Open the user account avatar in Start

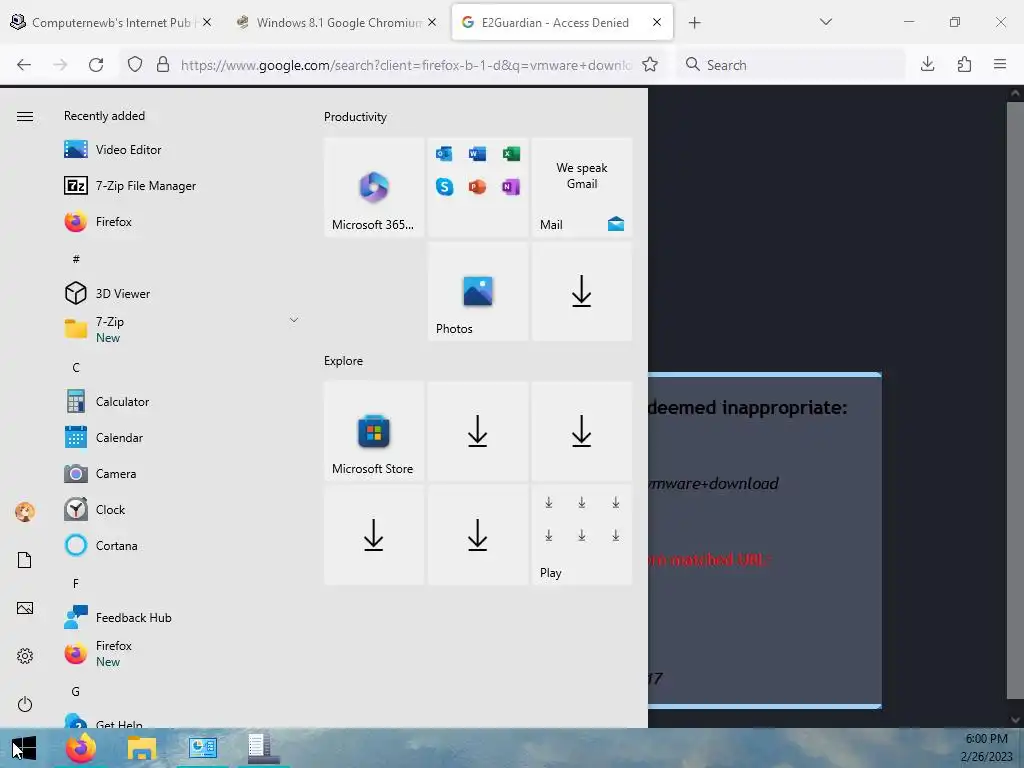[x=25, y=511]
